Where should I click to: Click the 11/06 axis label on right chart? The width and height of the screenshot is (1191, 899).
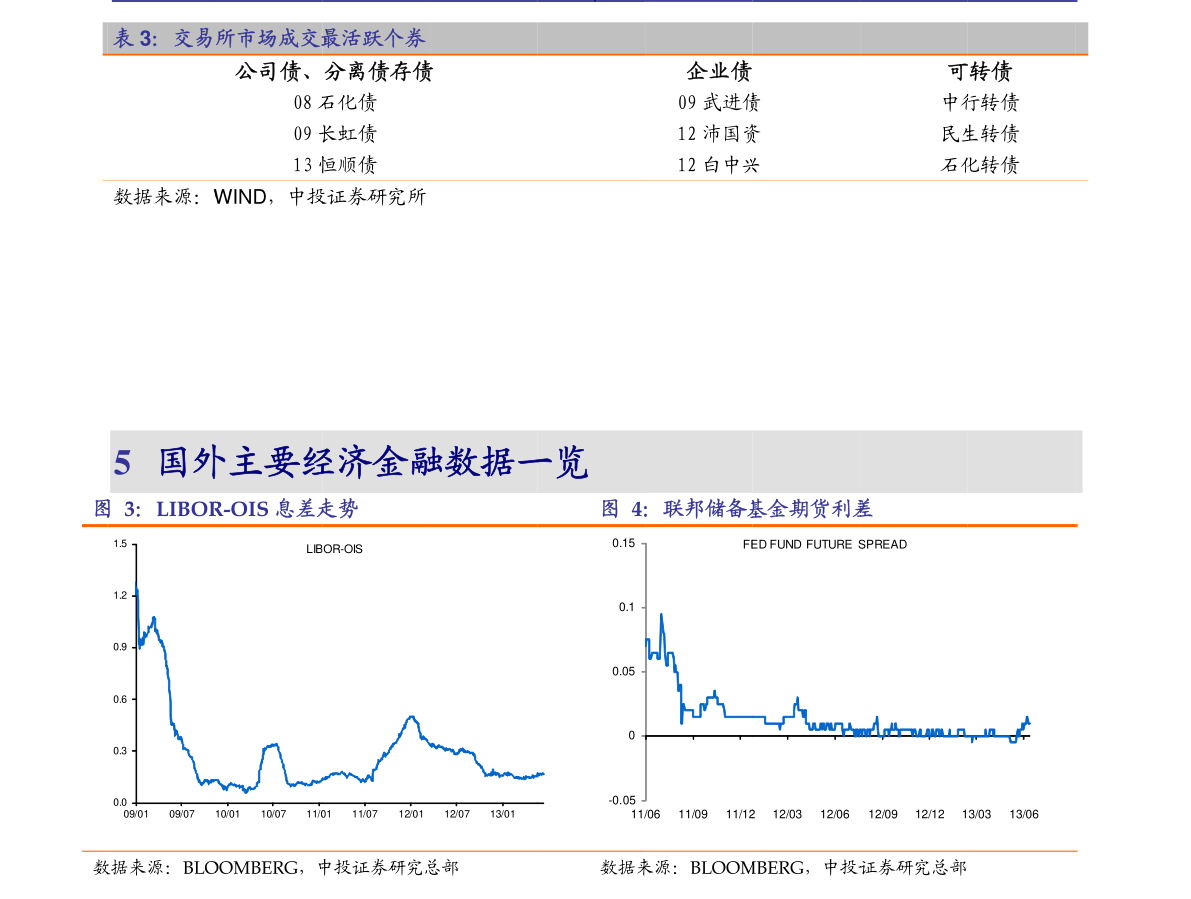click(x=646, y=814)
